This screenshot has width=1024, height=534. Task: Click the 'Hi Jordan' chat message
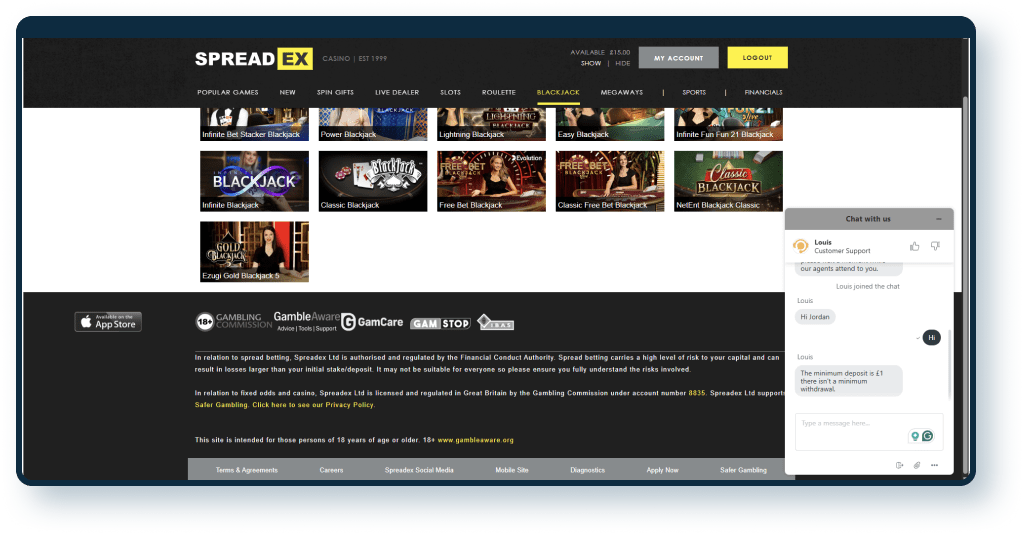tap(815, 317)
